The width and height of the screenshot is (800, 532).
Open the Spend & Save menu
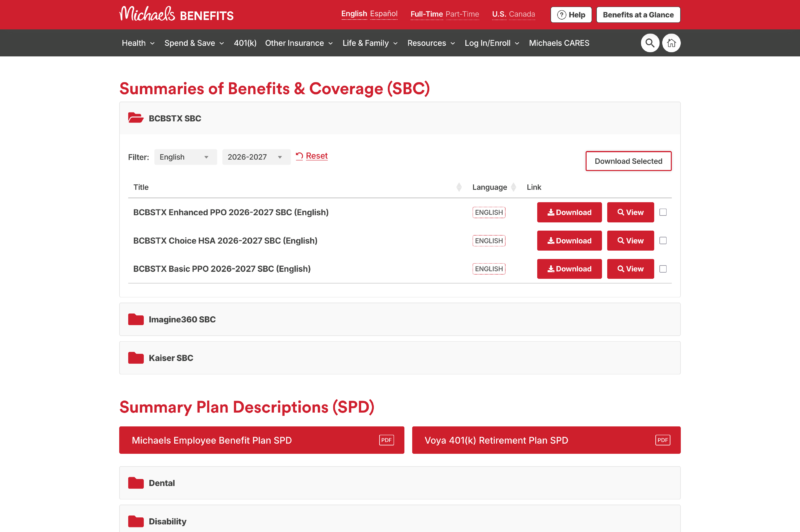pyautogui.click(x=194, y=43)
